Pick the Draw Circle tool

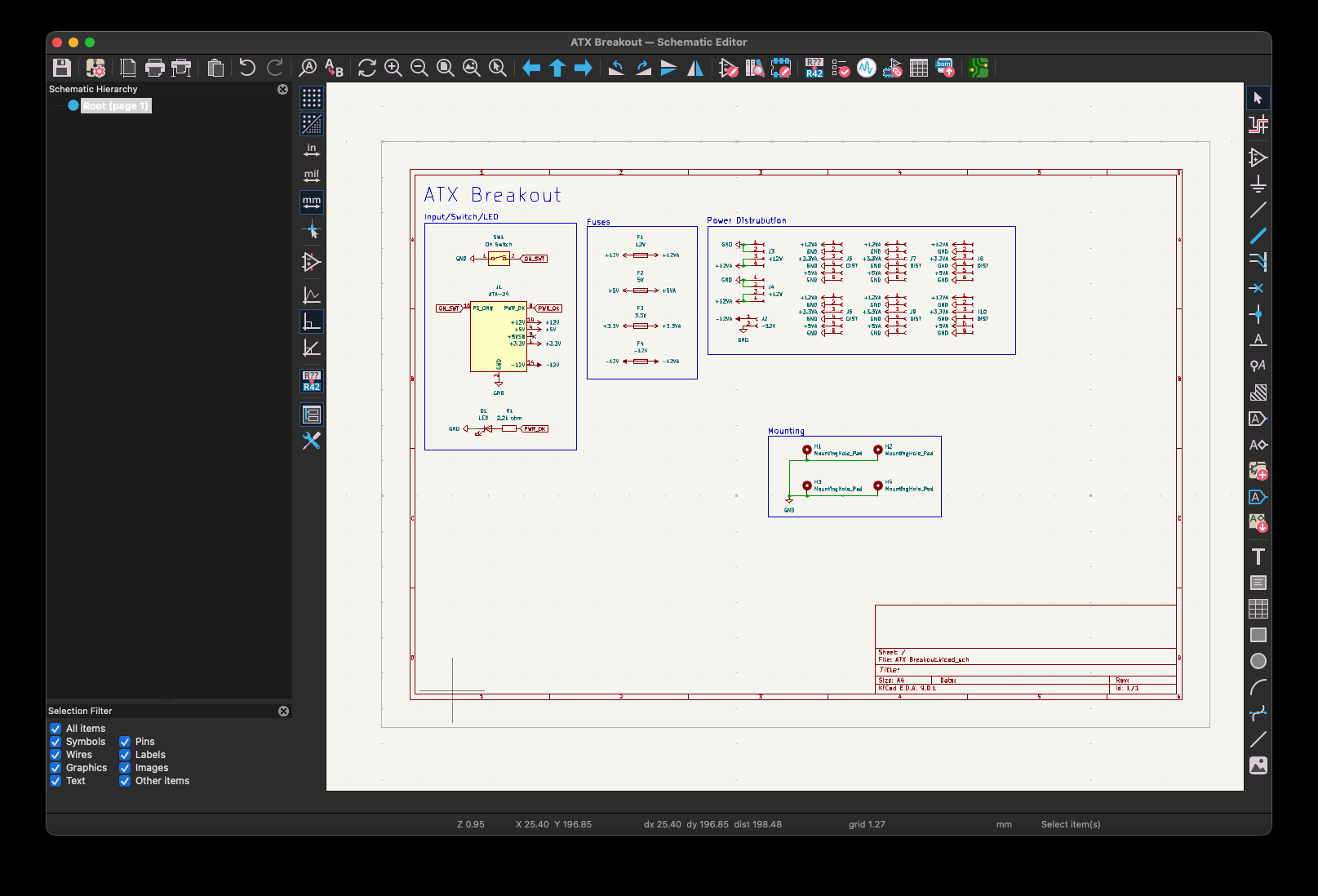pos(1258,661)
